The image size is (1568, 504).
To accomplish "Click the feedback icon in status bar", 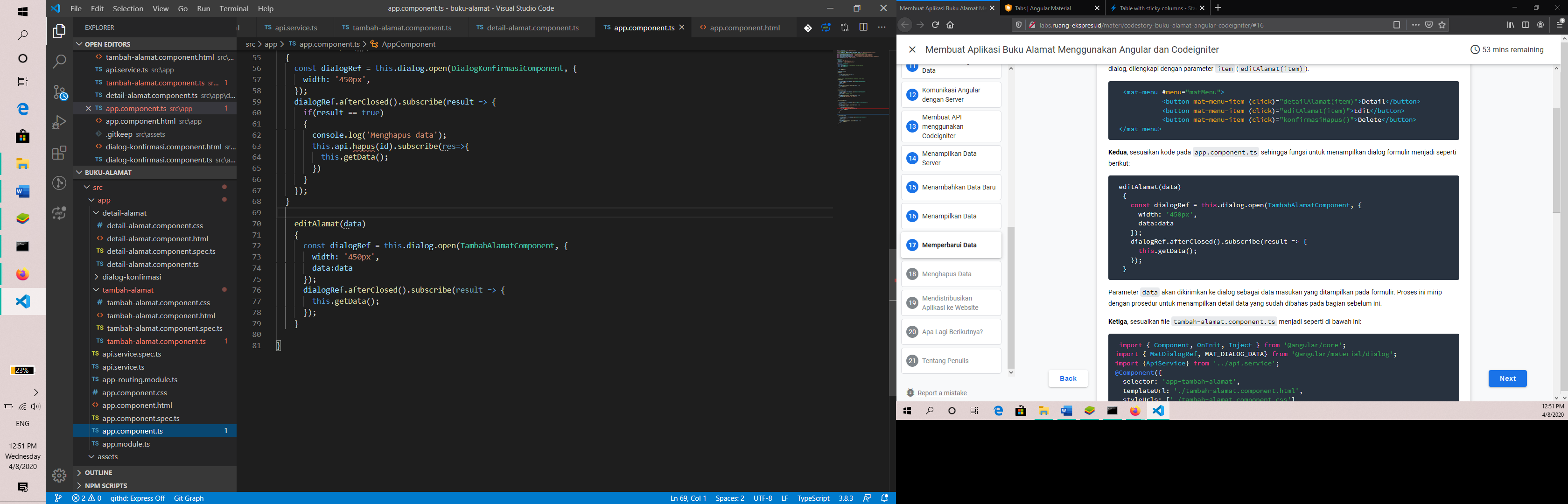I will click(x=867, y=498).
